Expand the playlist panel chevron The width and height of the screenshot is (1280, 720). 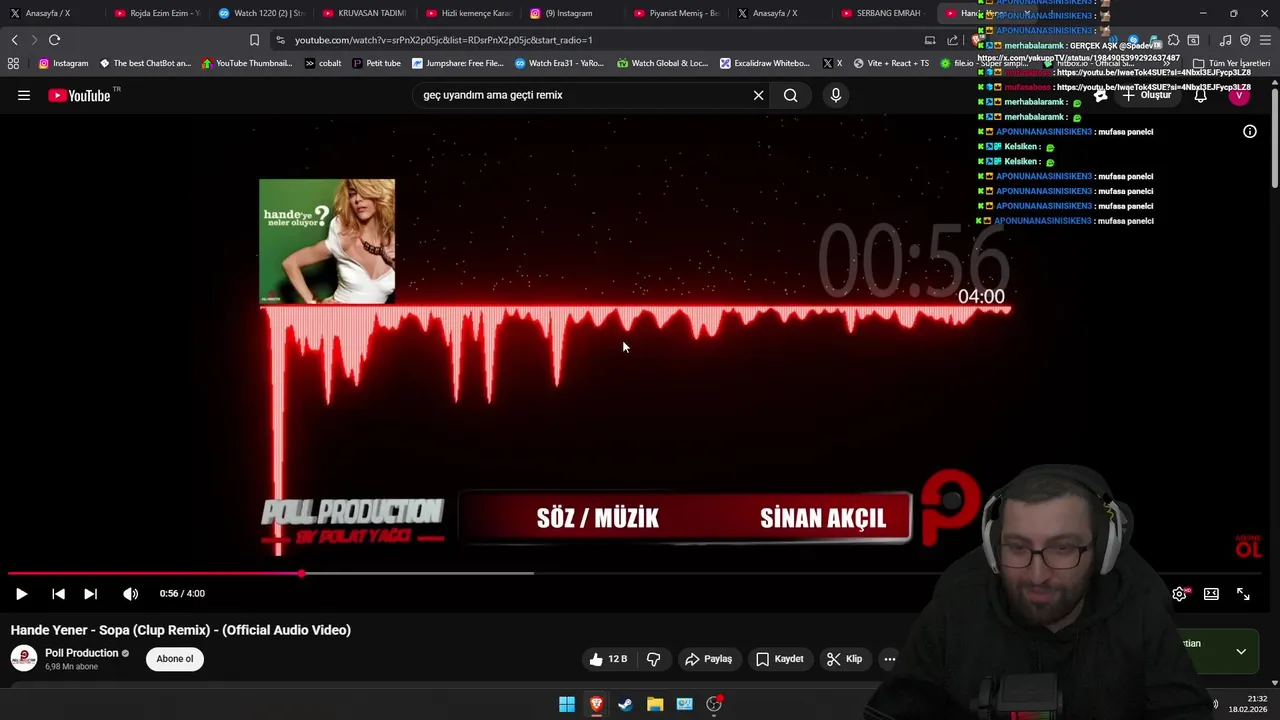click(1241, 652)
